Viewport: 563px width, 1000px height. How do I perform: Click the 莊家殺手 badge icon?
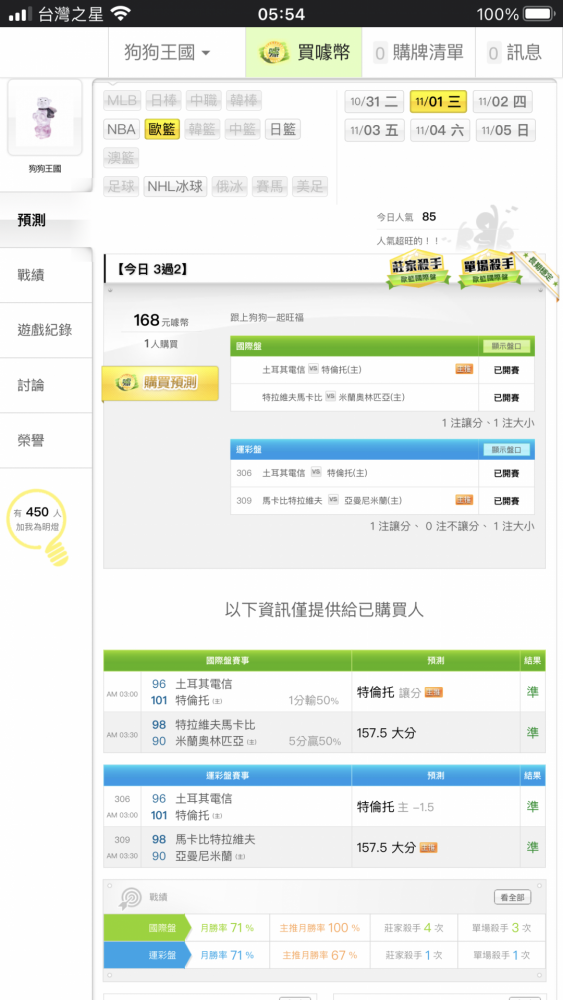tap(418, 270)
